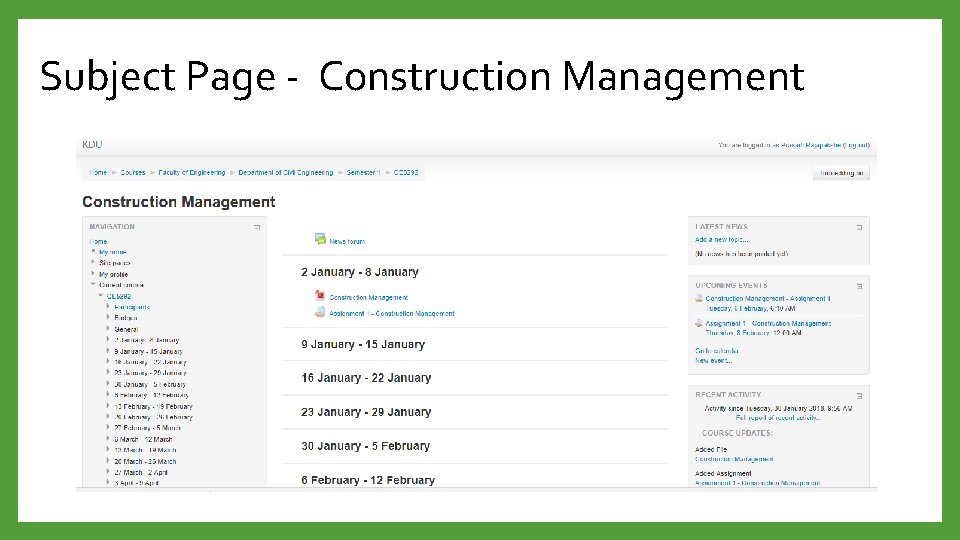Expand the Badges node arrow
The height and width of the screenshot is (540, 960).
pos(108,318)
